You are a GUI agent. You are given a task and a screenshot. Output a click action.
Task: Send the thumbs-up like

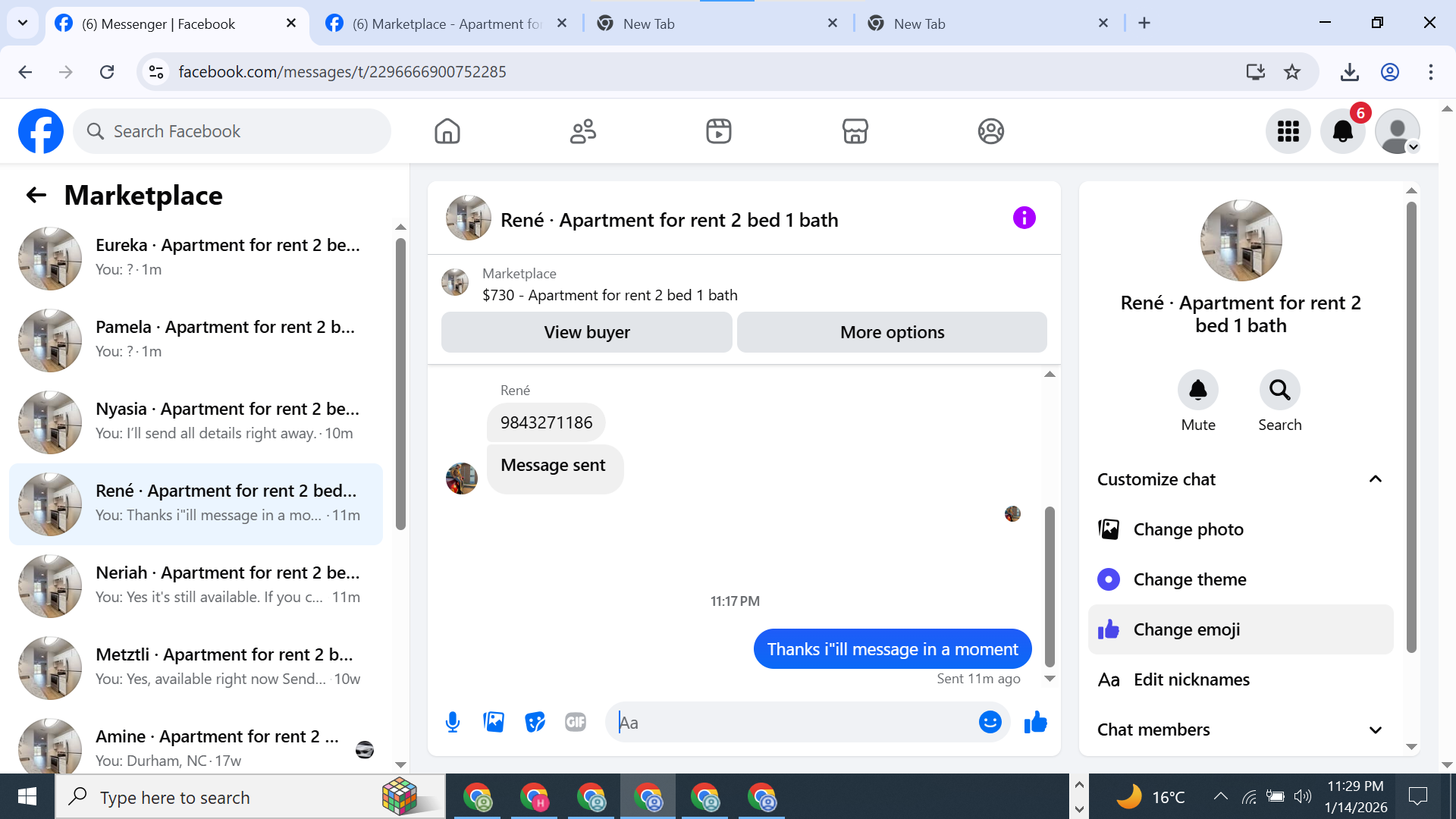coord(1035,722)
